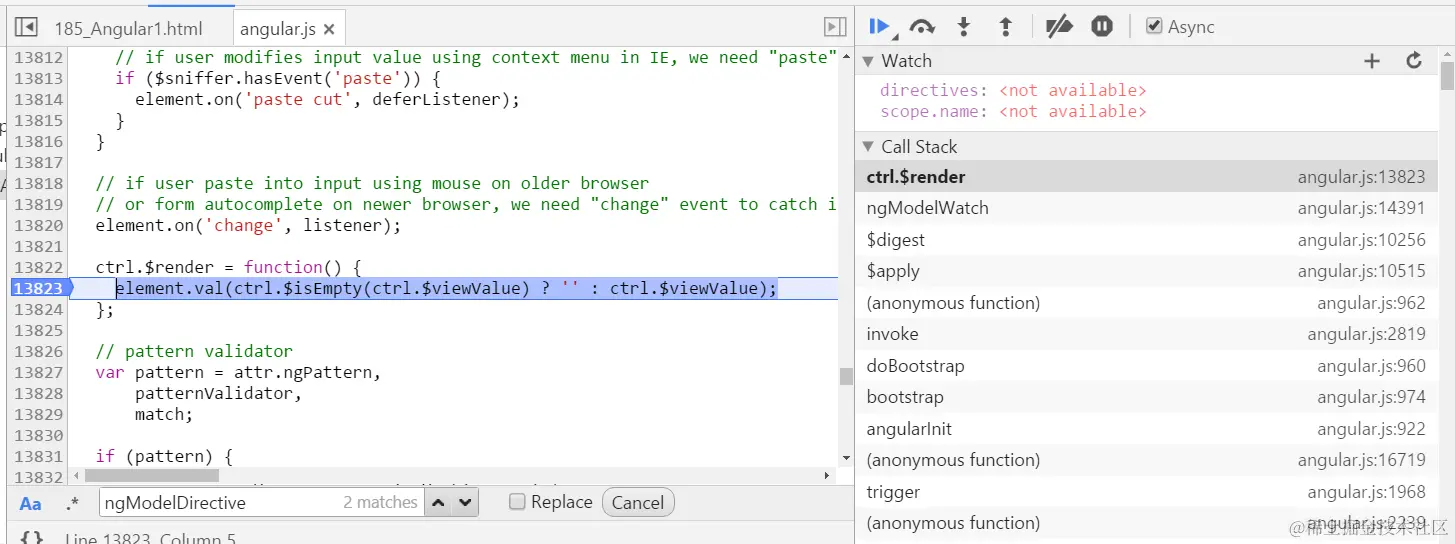Add a new watch expression
The image size is (1455, 544).
[1372, 61]
